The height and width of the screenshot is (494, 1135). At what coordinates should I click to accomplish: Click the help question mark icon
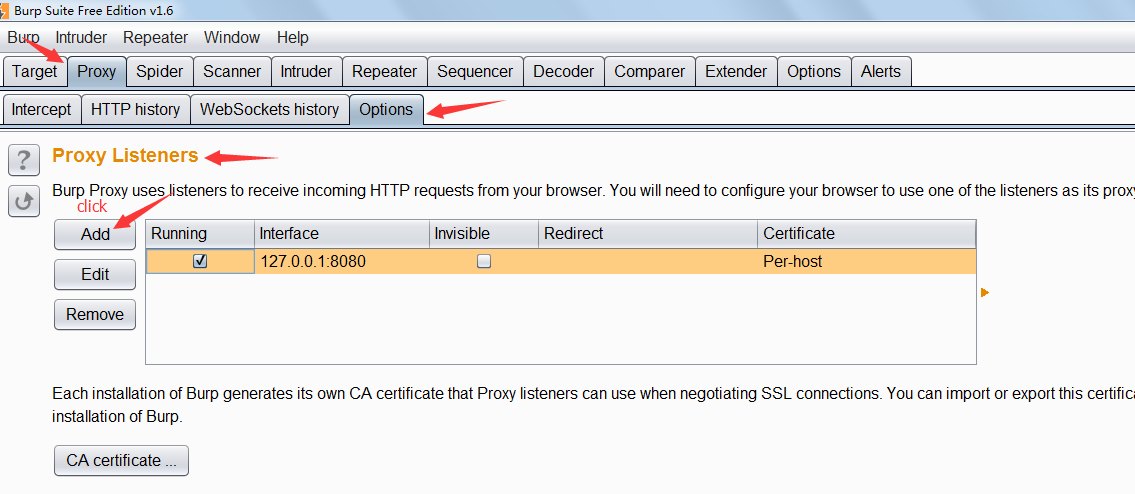click(x=24, y=160)
